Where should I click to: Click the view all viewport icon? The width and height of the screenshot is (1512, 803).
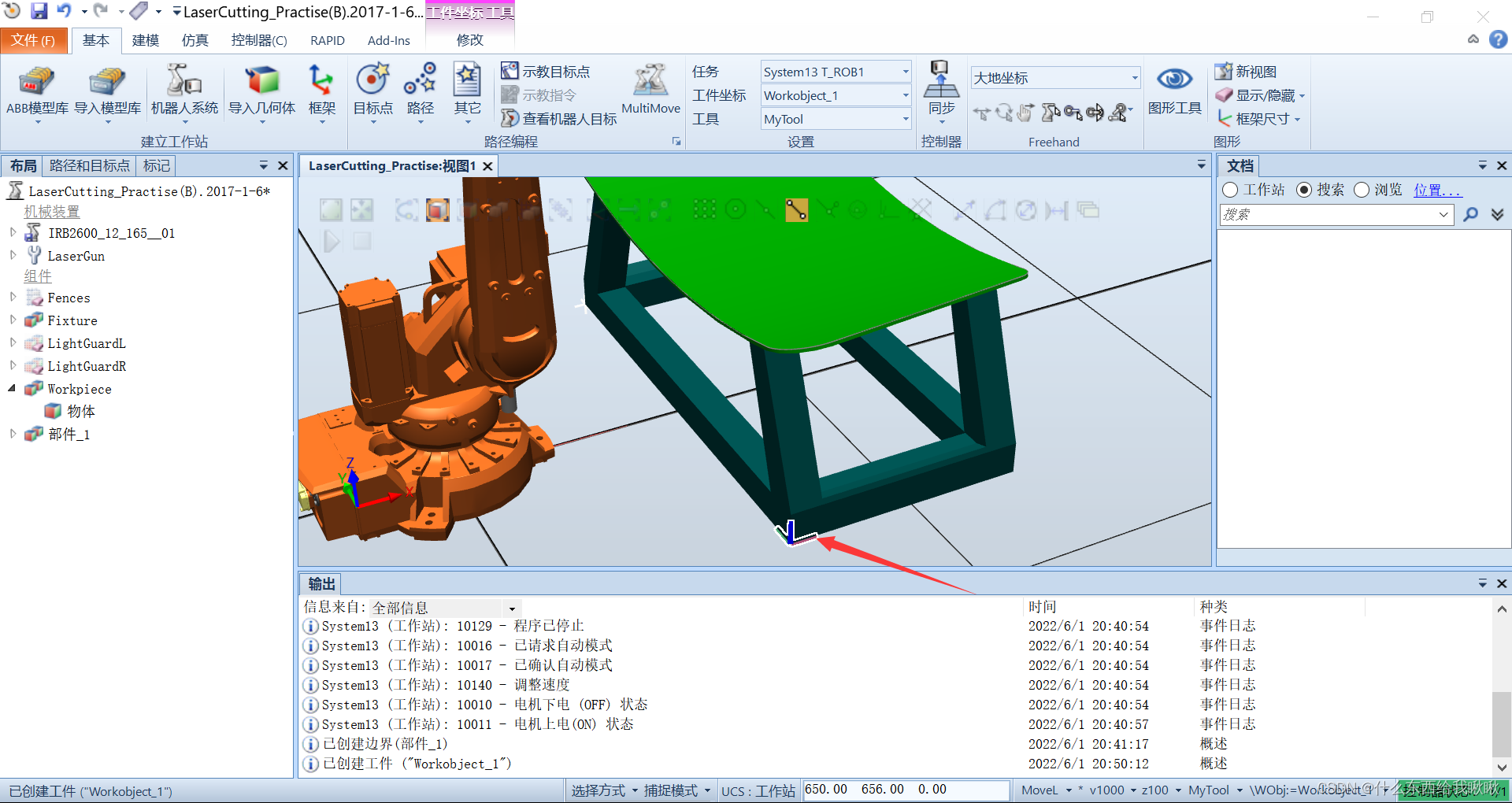[x=331, y=210]
